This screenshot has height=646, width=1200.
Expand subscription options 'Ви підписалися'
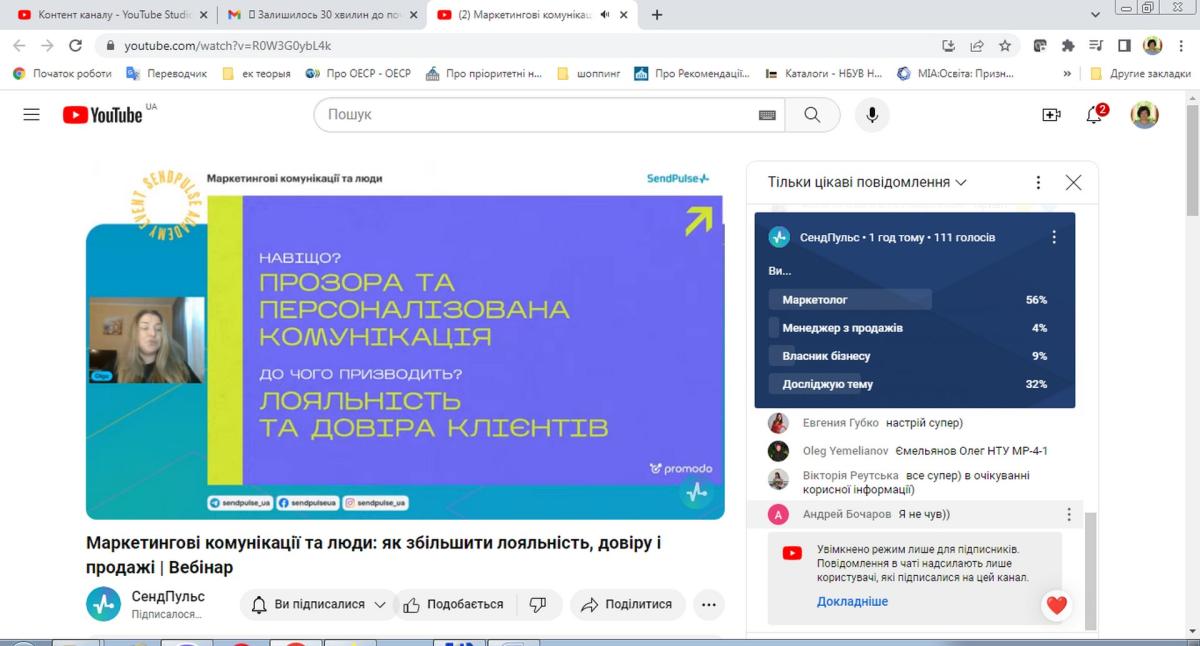coord(319,604)
